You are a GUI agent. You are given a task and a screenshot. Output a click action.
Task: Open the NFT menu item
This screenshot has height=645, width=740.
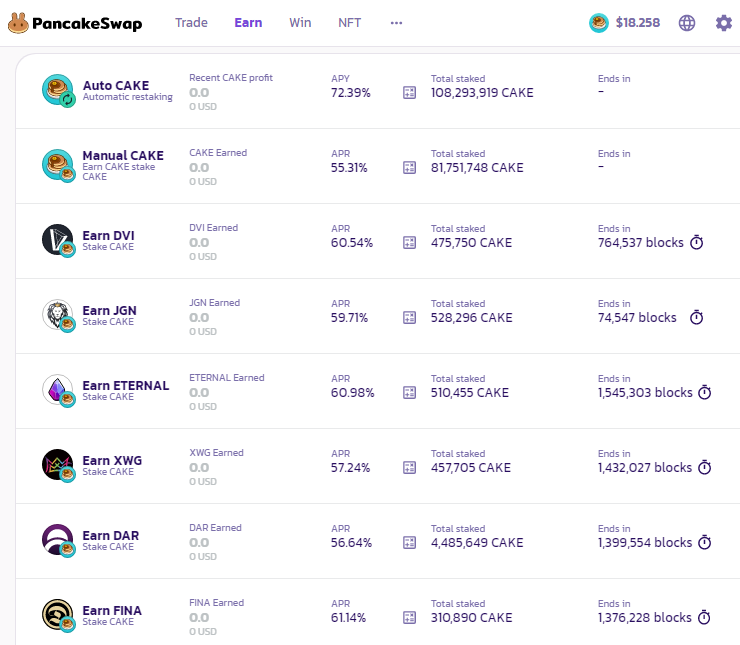pyautogui.click(x=350, y=22)
